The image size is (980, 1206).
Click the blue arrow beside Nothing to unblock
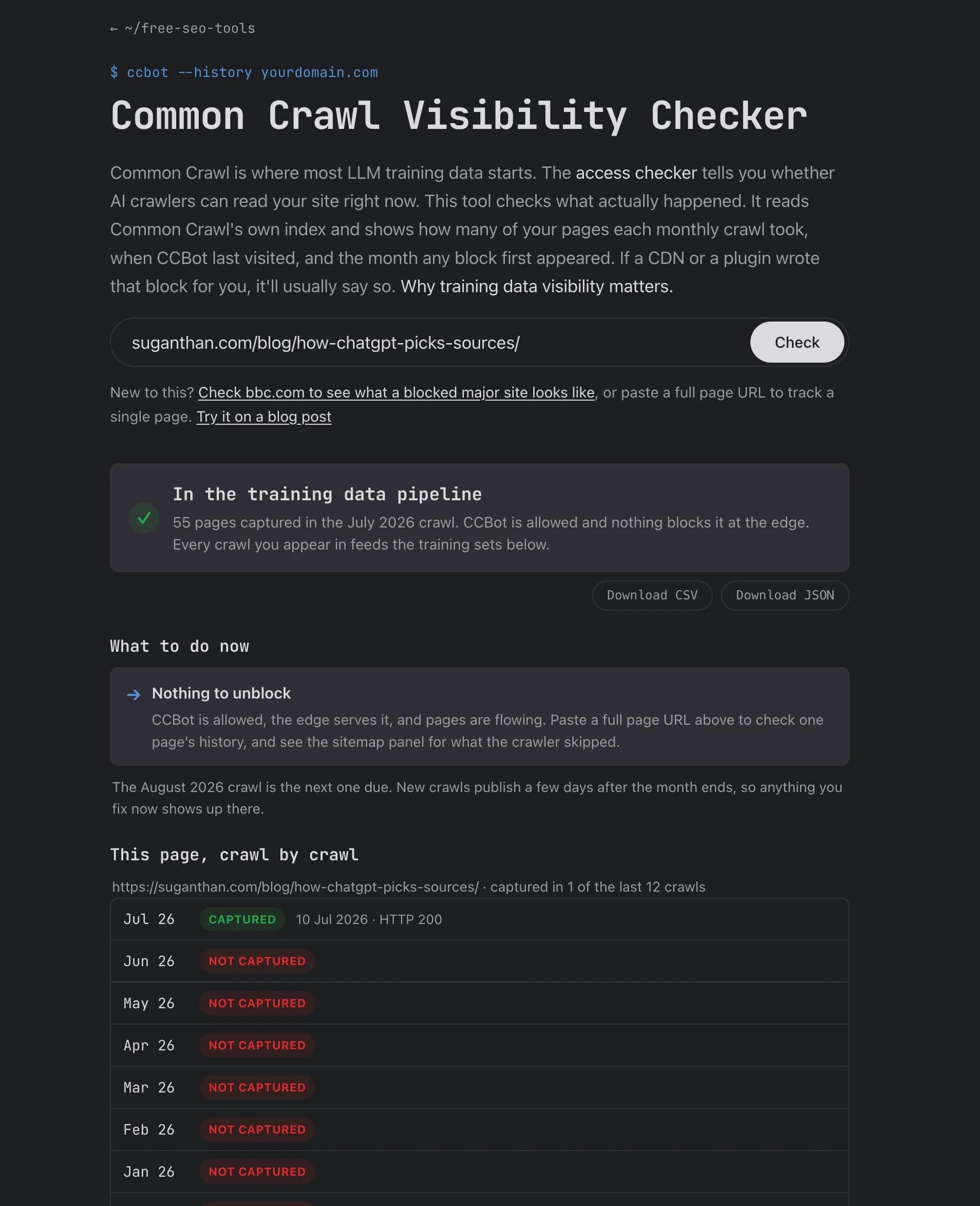click(134, 694)
